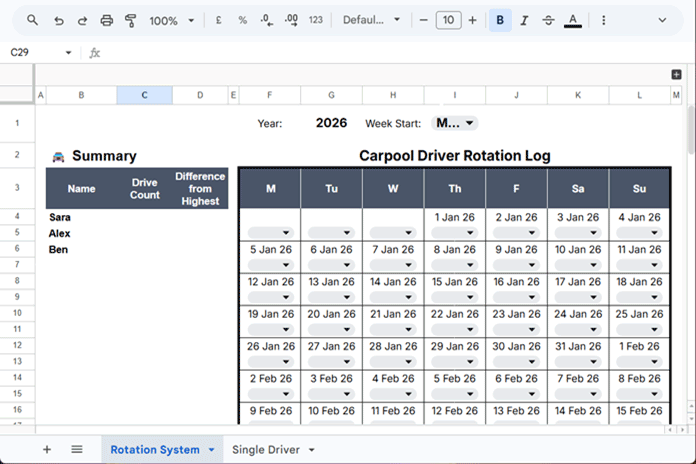Image resolution: width=696 pixels, height=464 pixels.
Task: Open the all sheets list menu
Action: [x=77, y=449]
